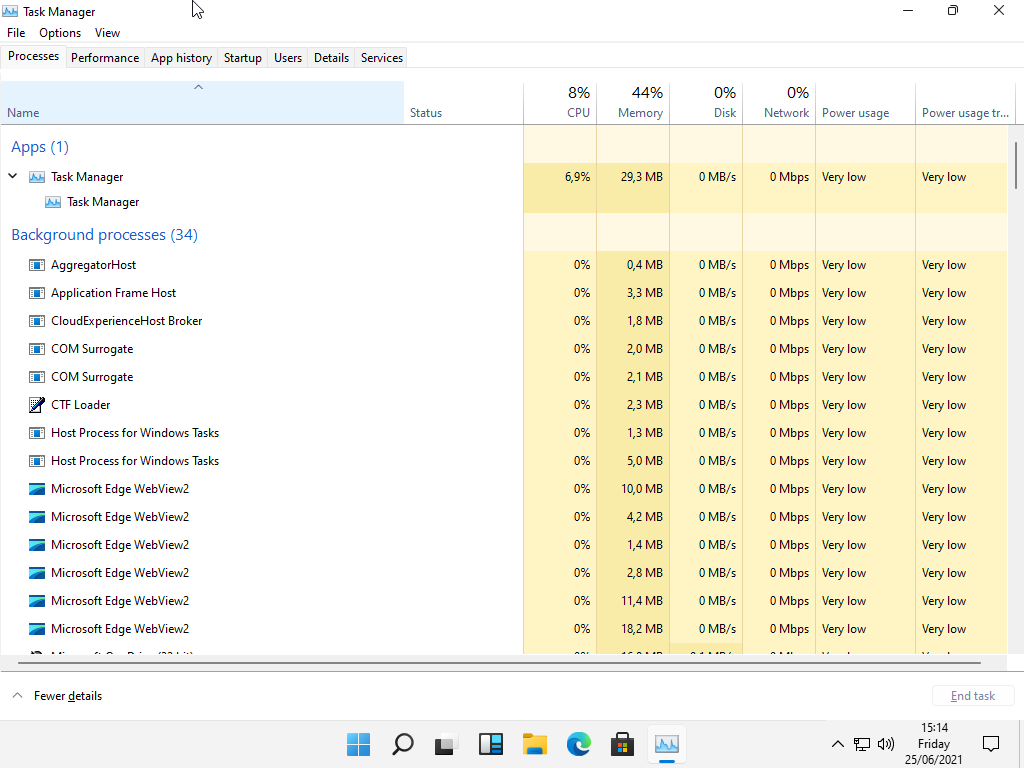The image size is (1024, 768).
Task: Open Microsoft Edge from the taskbar
Action: [x=578, y=744]
